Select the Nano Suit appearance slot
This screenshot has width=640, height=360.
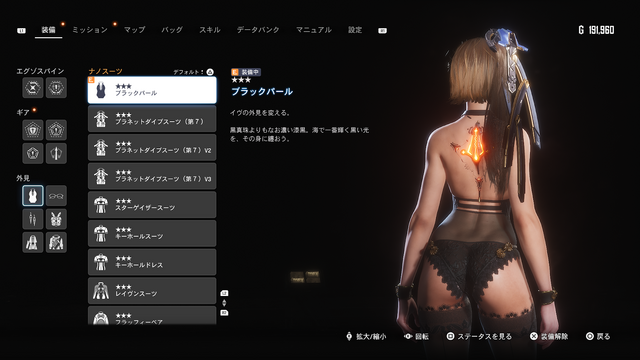pos(33,196)
